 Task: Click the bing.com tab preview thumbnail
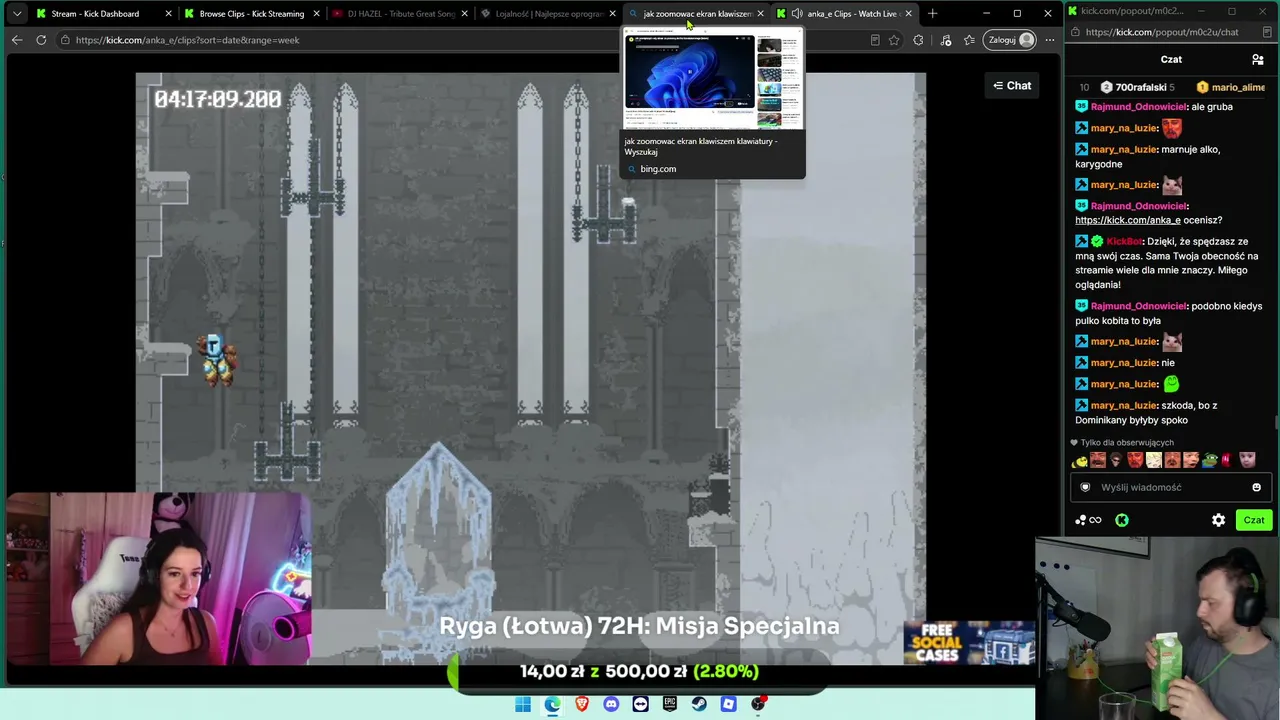(x=712, y=80)
